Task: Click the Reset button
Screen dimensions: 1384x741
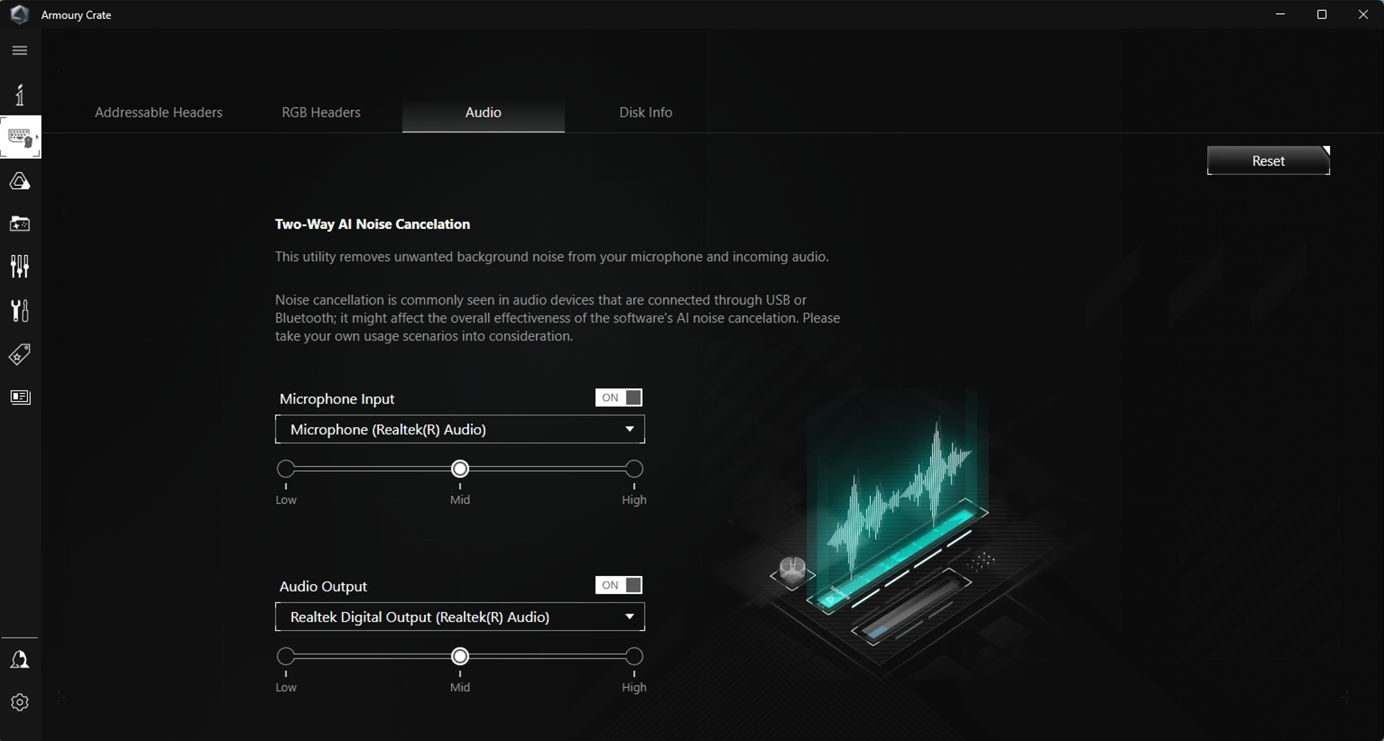Action: coord(1269,160)
